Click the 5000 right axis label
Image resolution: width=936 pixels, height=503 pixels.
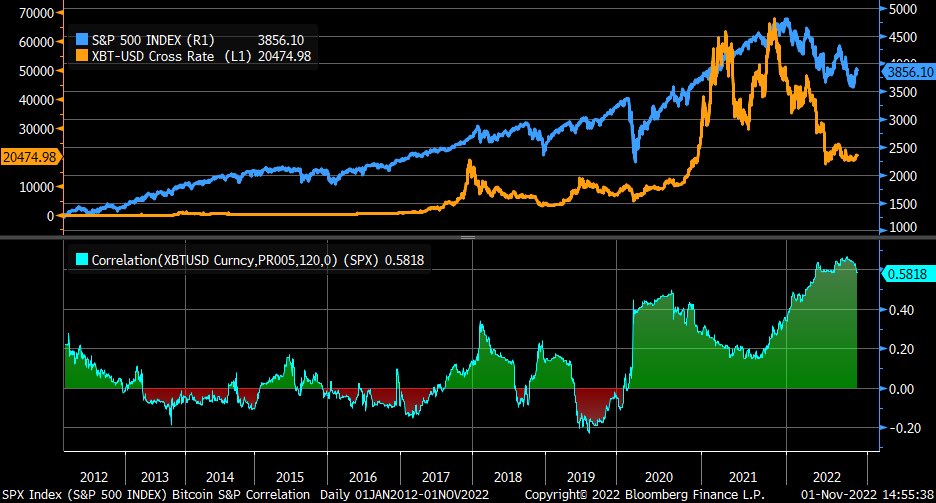point(903,9)
